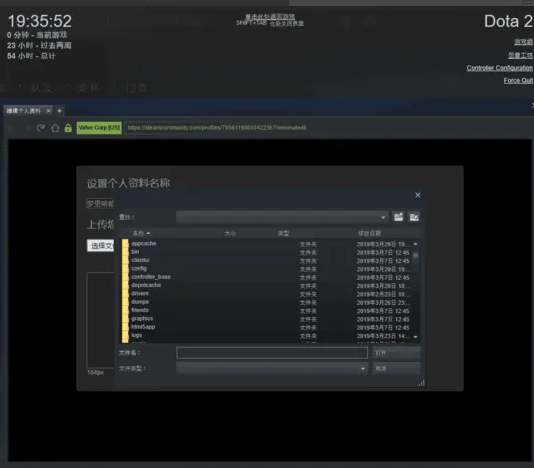Click the 选择文件 choose file button
Screen dimensions: 534x468
click(100, 246)
